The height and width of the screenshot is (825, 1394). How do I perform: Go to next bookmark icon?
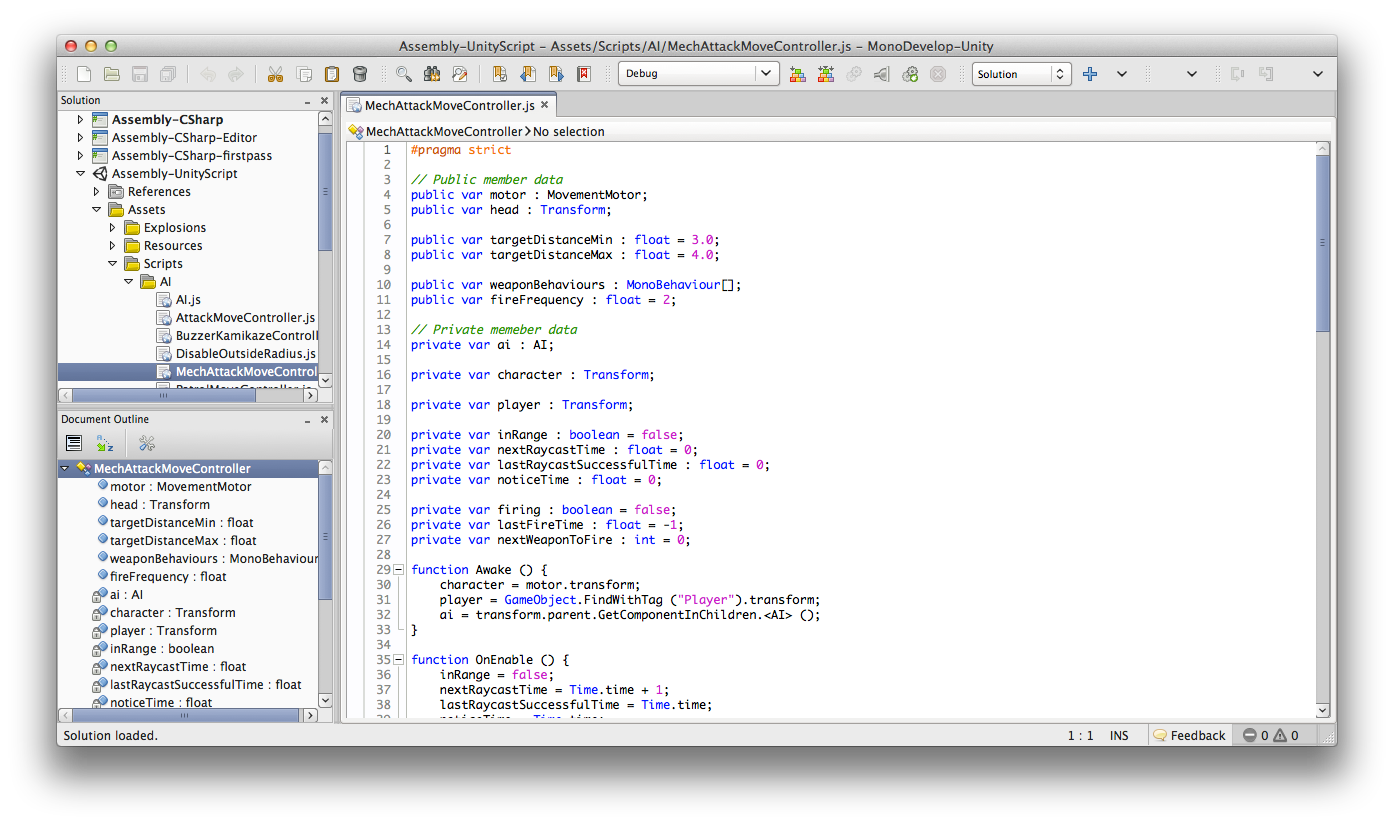click(x=556, y=74)
